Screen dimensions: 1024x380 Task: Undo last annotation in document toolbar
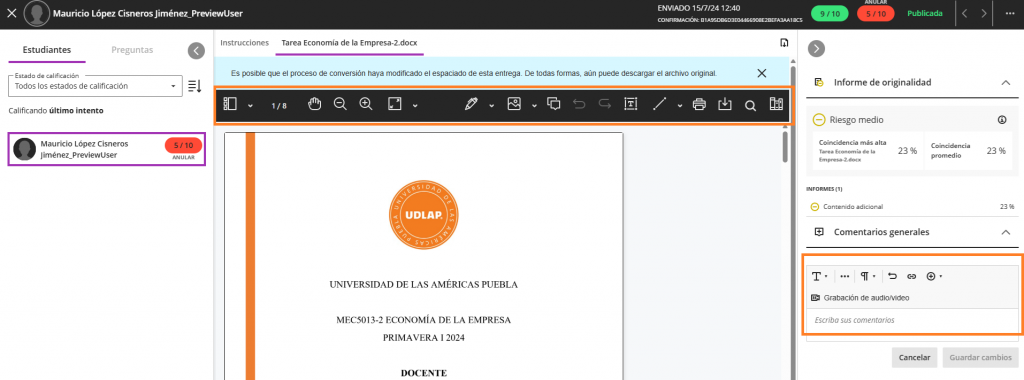coord(579,104)
